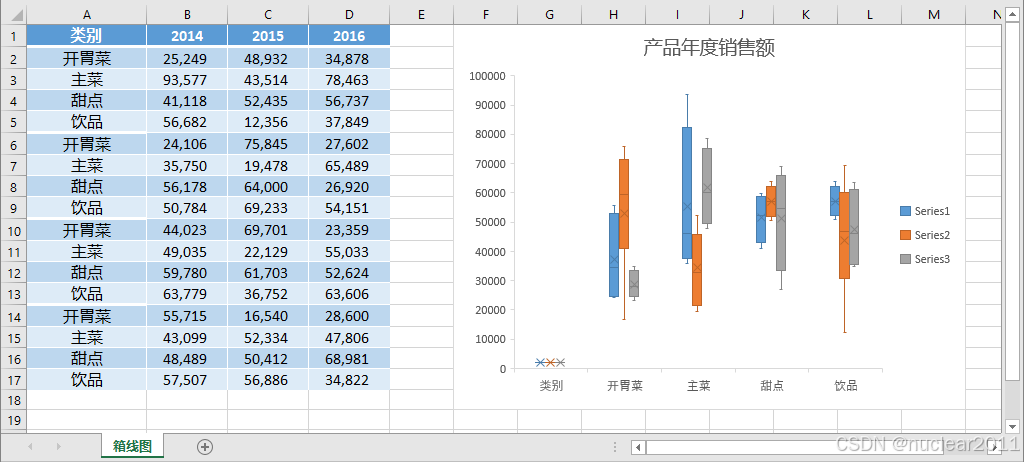This screenshot has height=462, width=1024.
Task: Click 主菜 in row 3
Action: (87, 80)
